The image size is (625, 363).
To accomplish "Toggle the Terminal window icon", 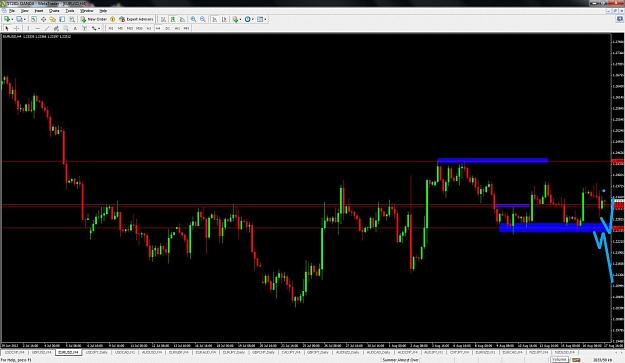I will click(62, 19).
